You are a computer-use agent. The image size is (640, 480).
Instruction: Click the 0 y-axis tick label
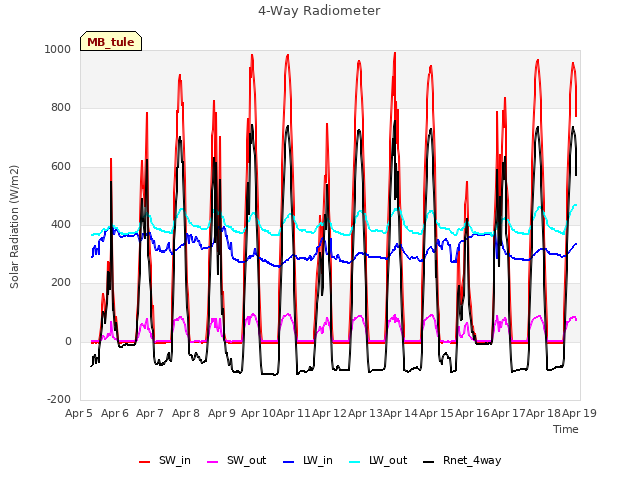tap(68, 341)
